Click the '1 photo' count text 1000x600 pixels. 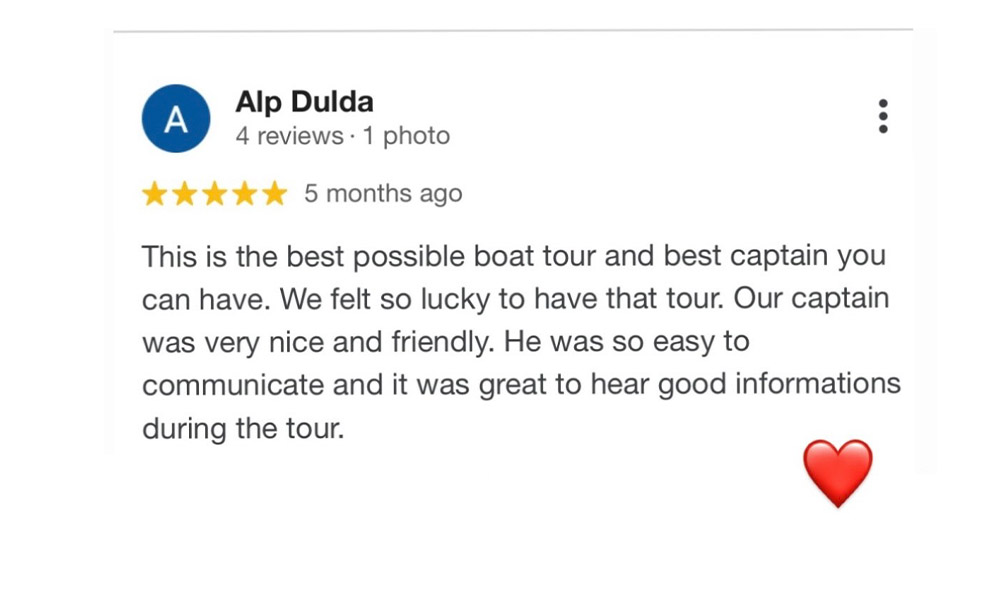pos(406,136)
